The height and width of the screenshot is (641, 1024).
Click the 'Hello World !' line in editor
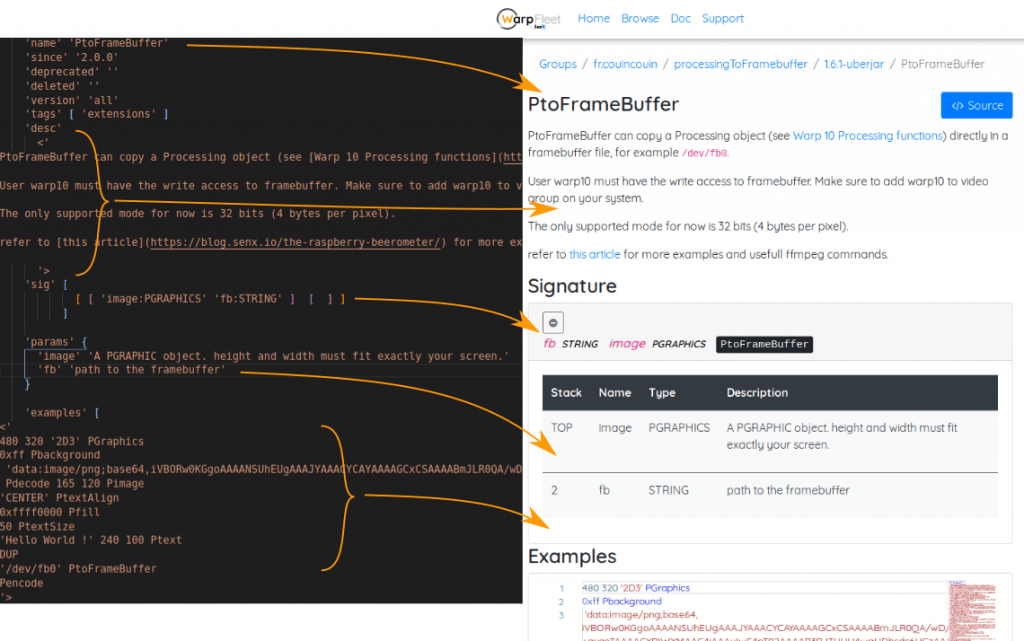tap(91, 540)
